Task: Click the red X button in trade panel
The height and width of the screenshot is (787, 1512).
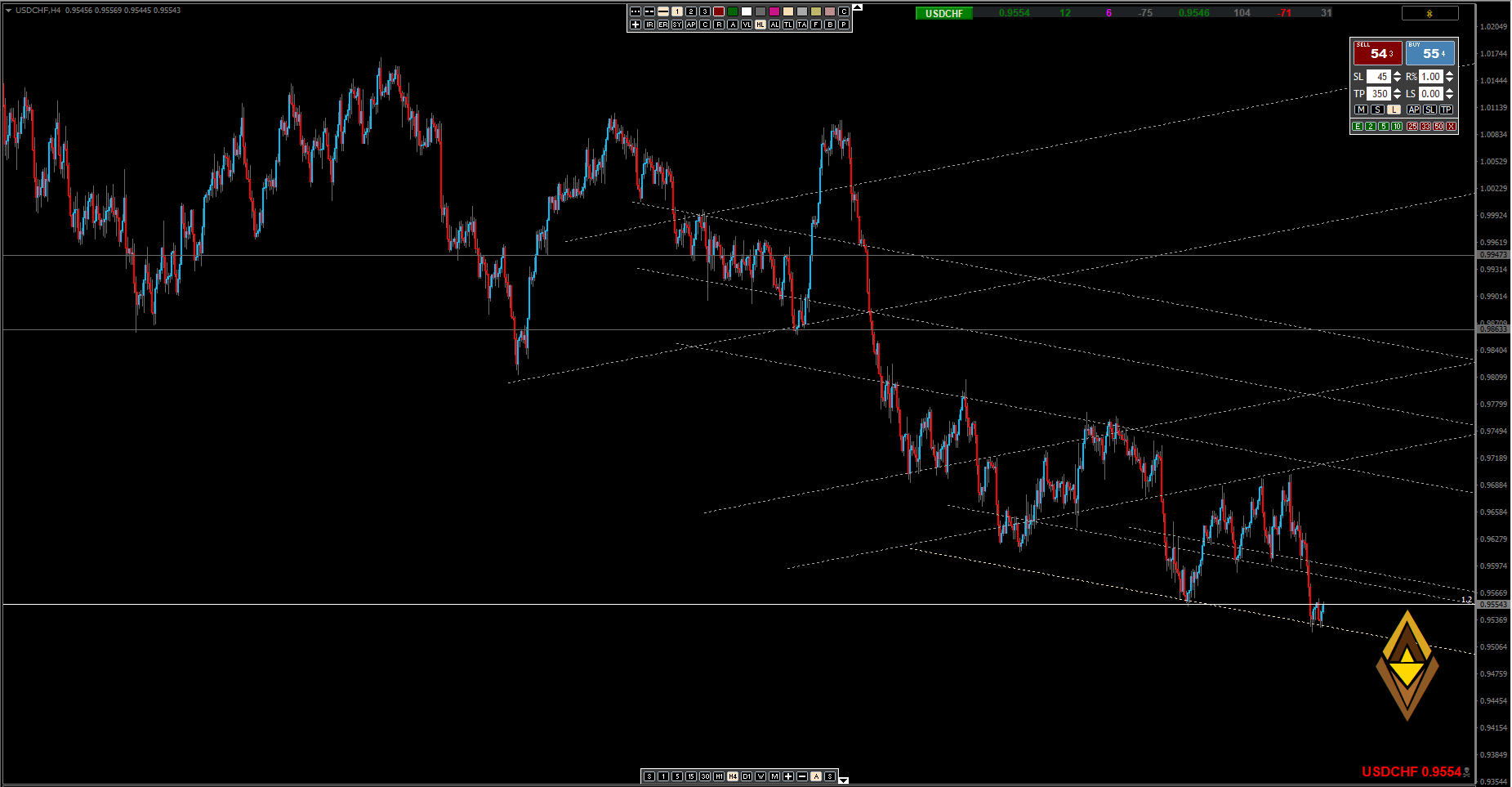Action: (x=1452, y=127)
